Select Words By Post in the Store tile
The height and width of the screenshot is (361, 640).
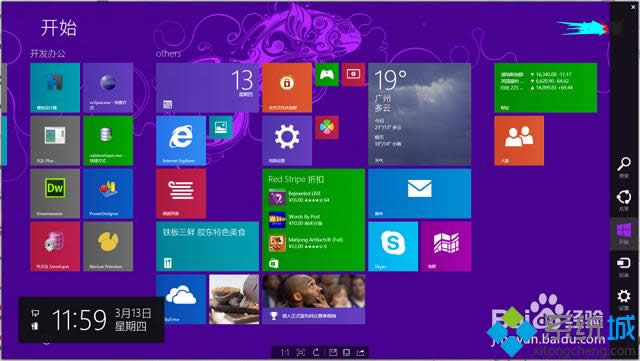tap(305, 220)
